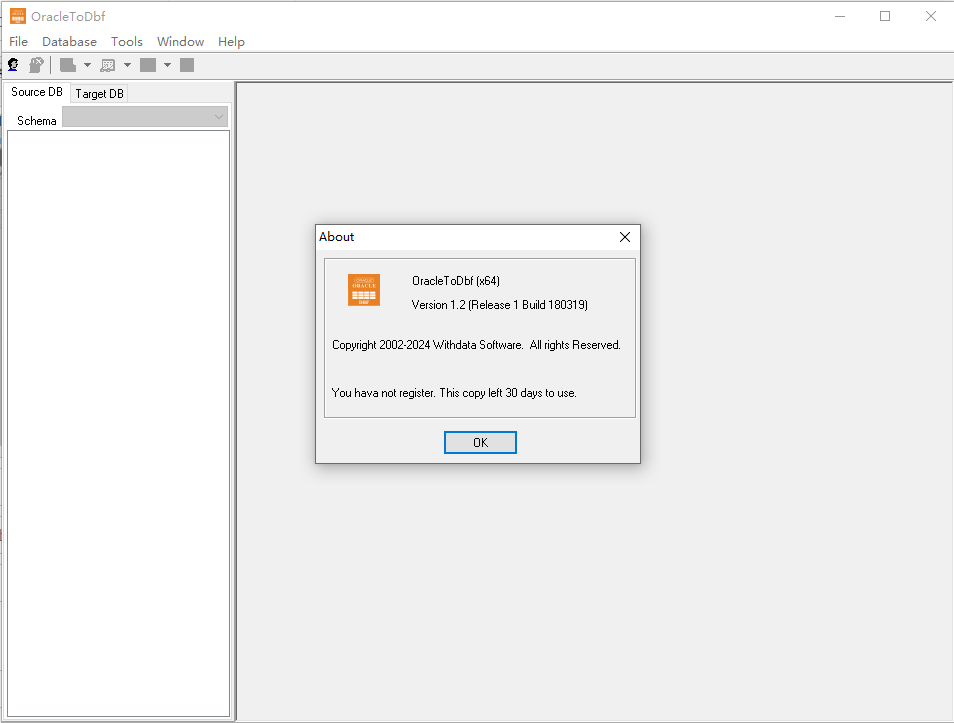
Task: Switch to the Target DB tab
Action: click(99, 94)
